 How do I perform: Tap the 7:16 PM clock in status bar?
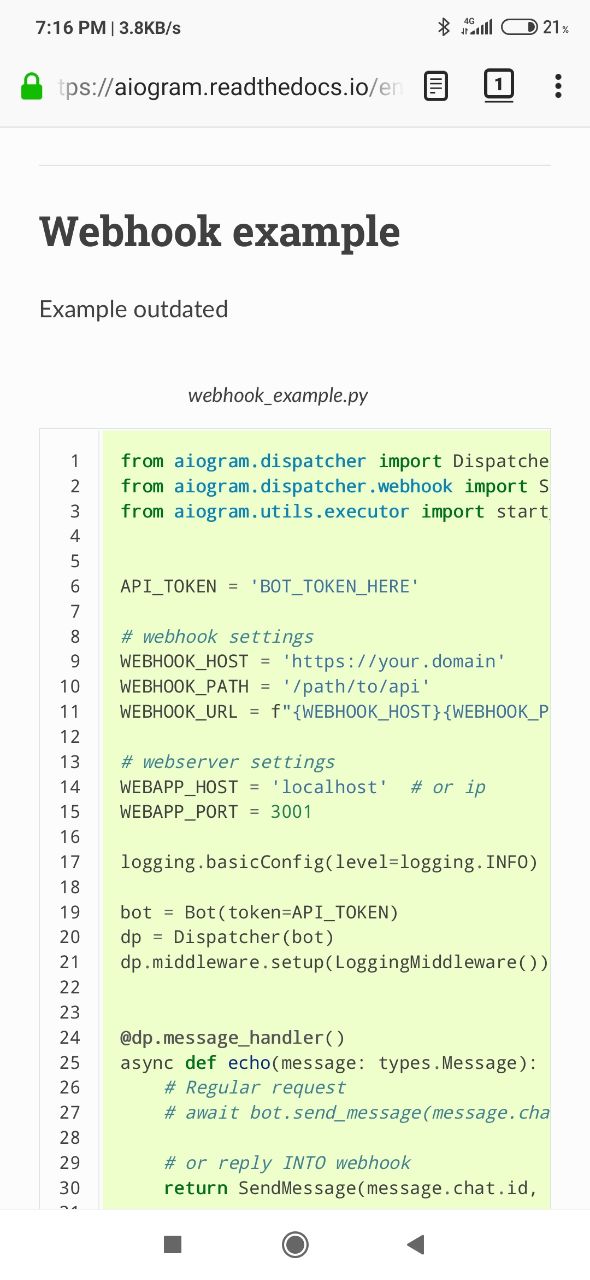pos(71,27)
